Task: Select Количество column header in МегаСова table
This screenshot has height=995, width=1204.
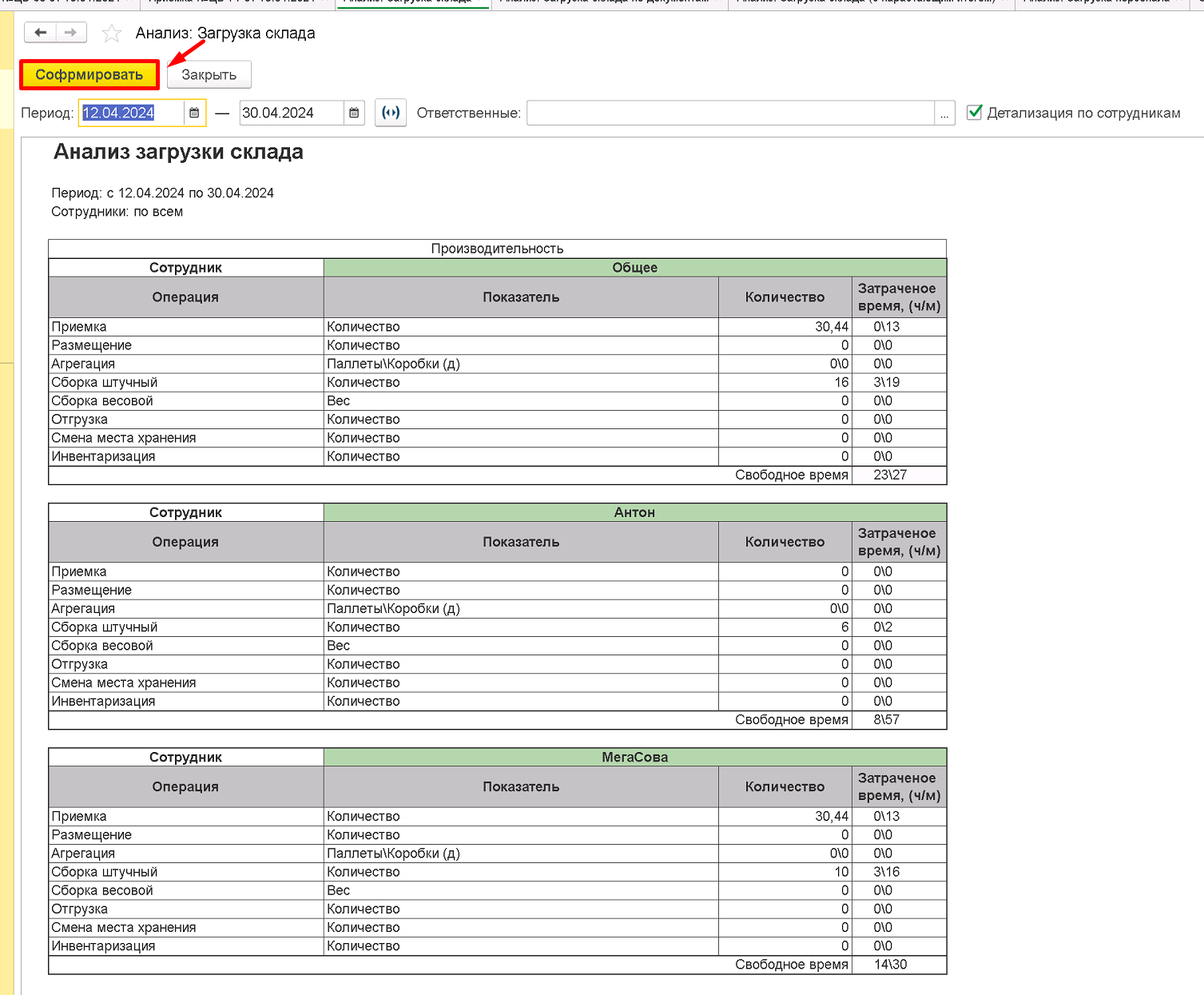Action: pyautogui.click(x=785, y=786)
